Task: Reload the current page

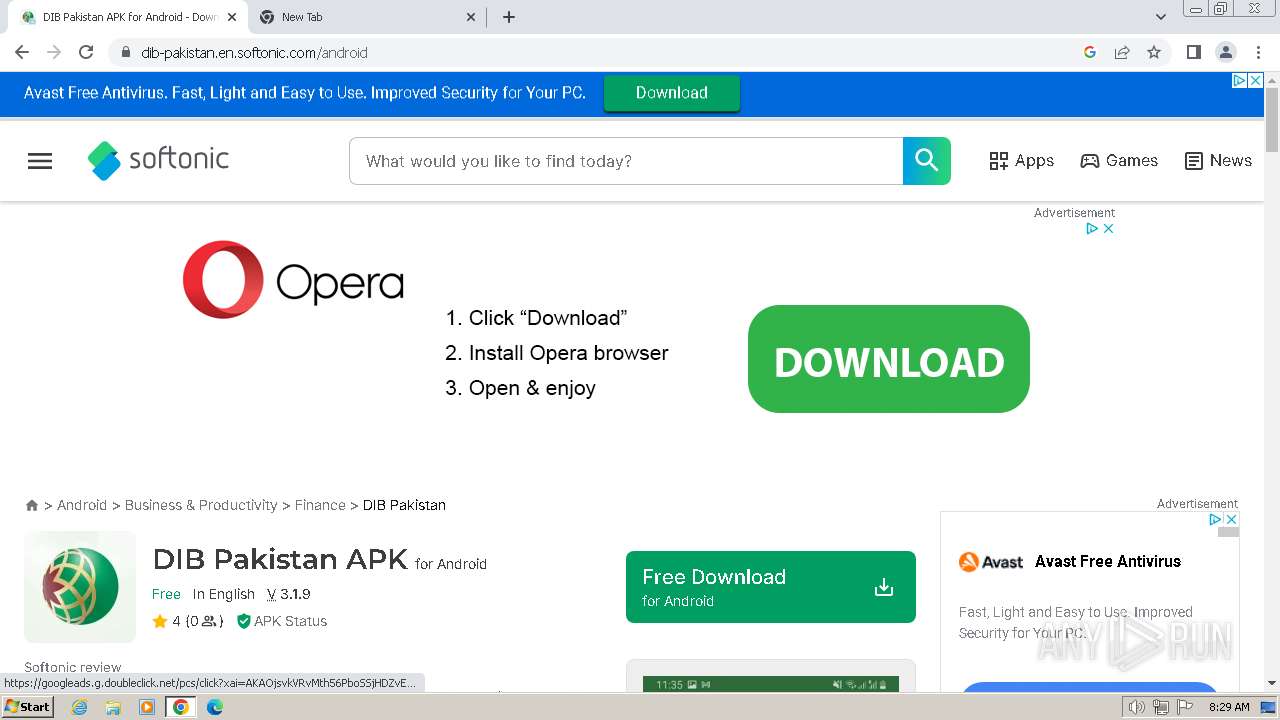Action: click(86, 53)
